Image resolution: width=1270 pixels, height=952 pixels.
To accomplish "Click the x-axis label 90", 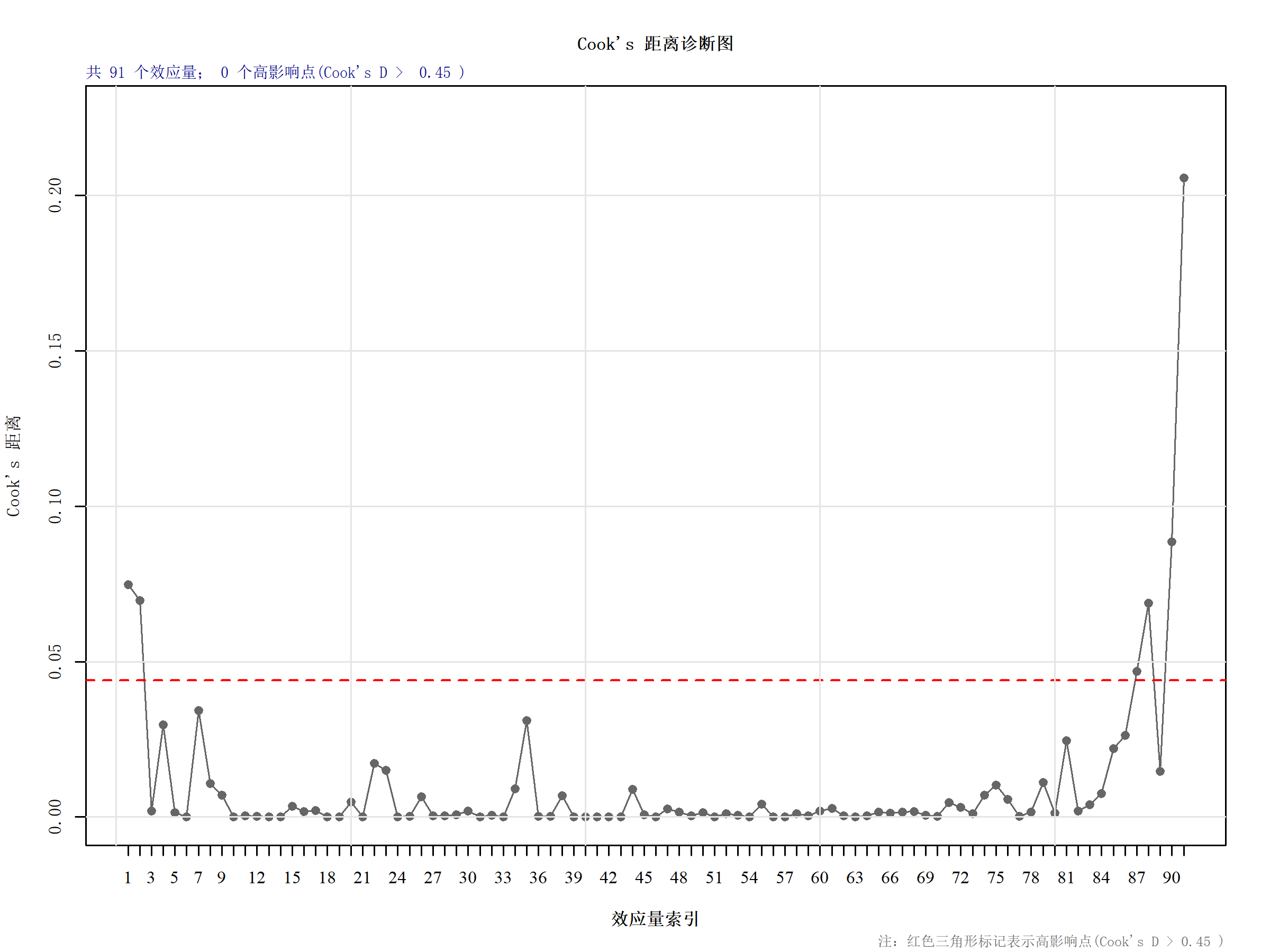I will [x=1171, y=878].
